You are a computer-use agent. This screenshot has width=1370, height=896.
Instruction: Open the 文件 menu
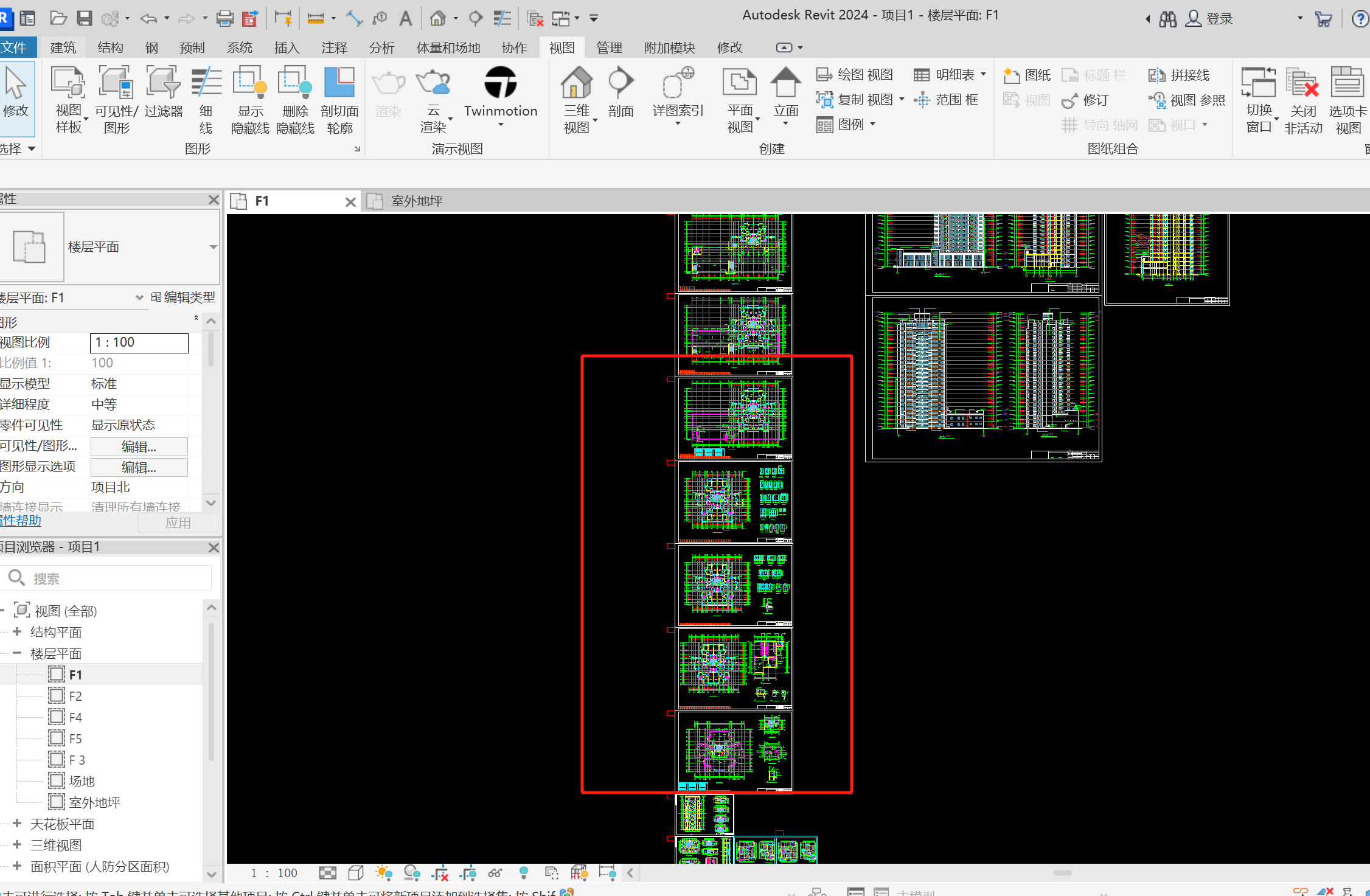(x=16, y=47)
